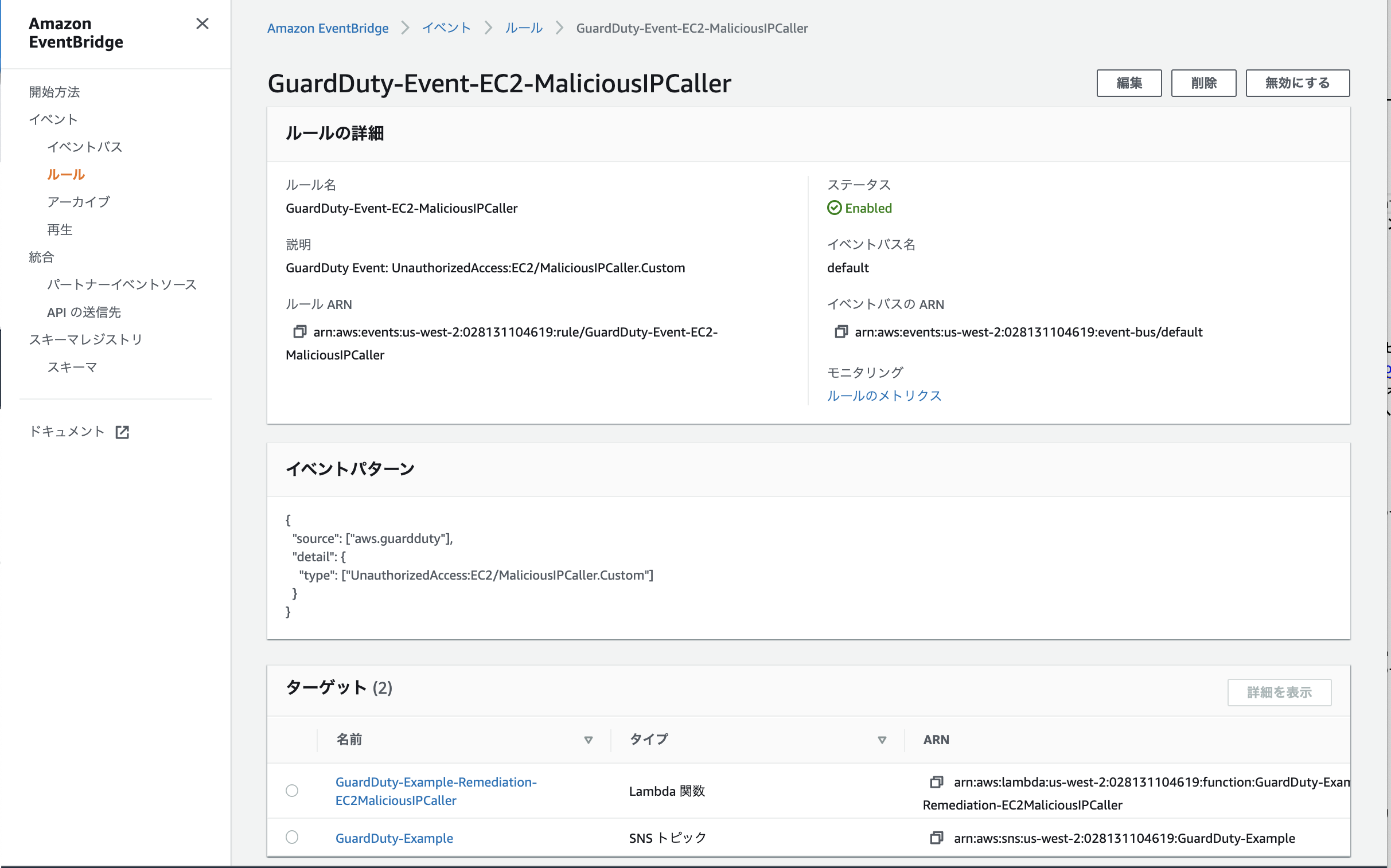Image resolution: width=1391 pixels, height=868 pixels.
Task: Open 再生 in the sidebar
Action: [x=60, y=230]
